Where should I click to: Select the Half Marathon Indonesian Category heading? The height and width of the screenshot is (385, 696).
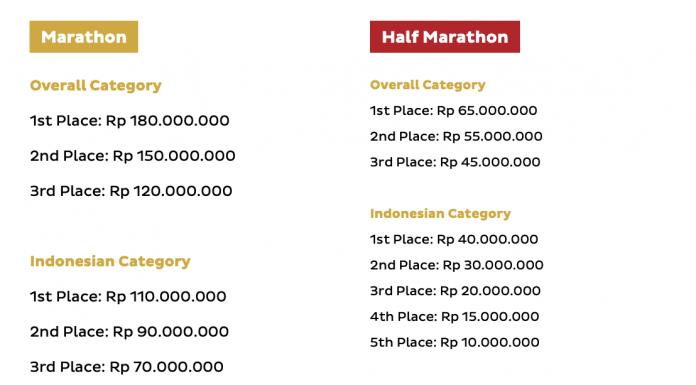click(440, 214)
